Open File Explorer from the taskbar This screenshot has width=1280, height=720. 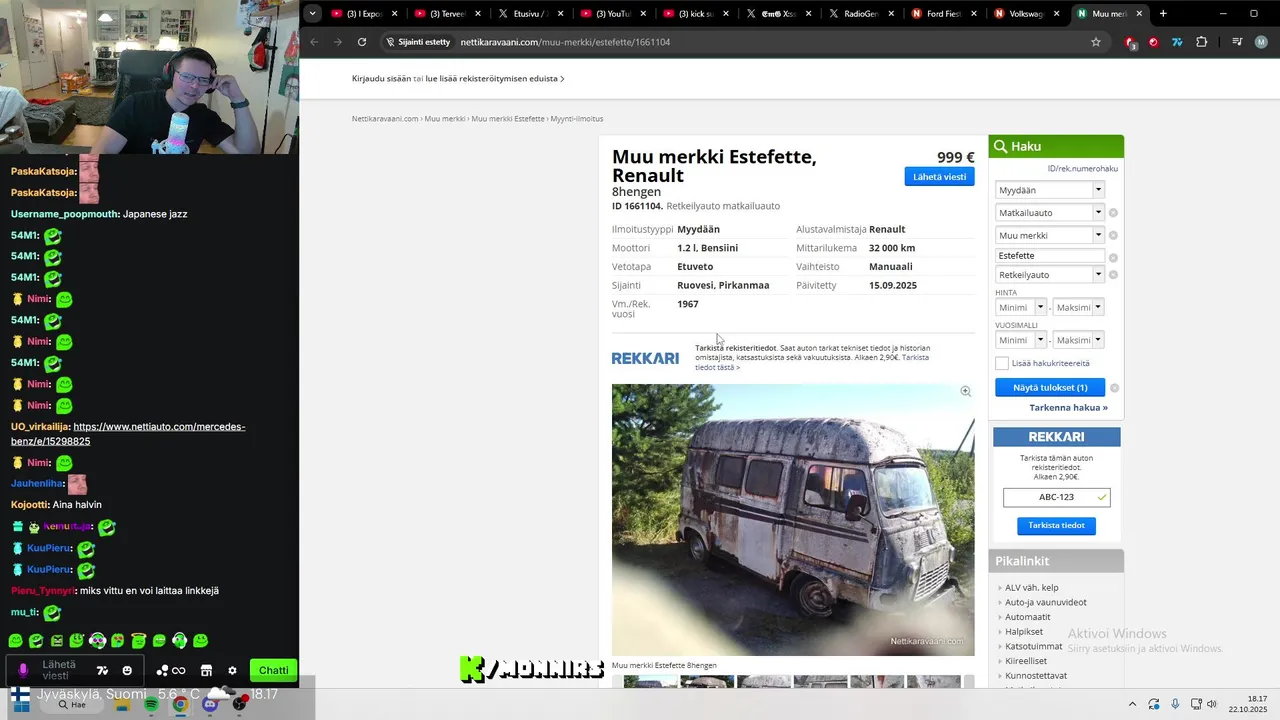pyautogui.click(x=122, y=704)
